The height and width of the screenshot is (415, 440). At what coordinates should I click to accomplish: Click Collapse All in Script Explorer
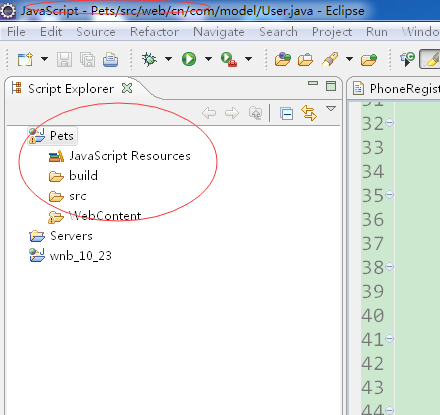pyautogui.click(x=287, y=113)
